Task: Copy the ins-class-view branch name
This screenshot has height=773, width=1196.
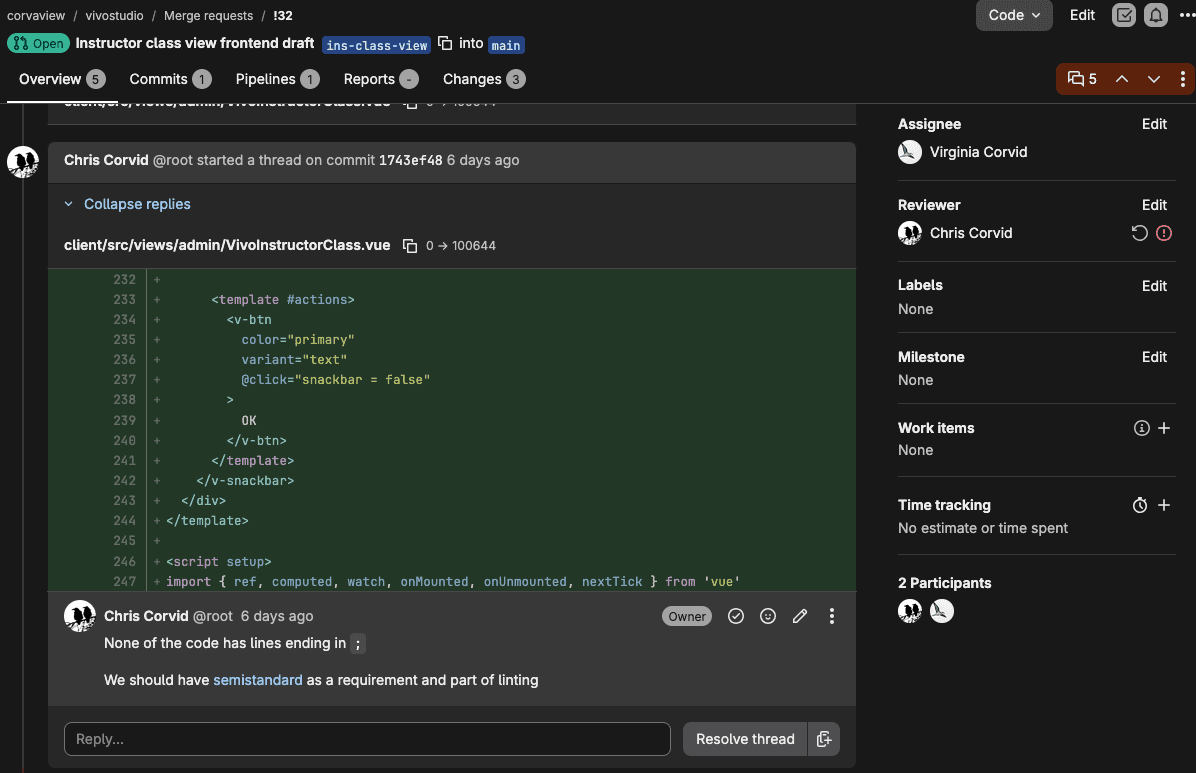Action: pos(445,43)
